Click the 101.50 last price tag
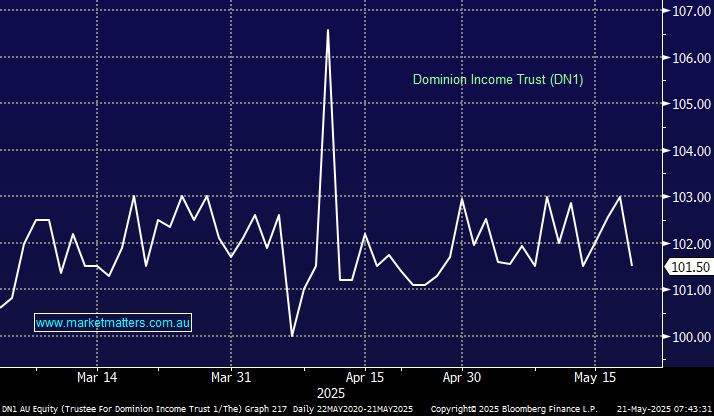This screenshot has width=714, height=416. 690,267
